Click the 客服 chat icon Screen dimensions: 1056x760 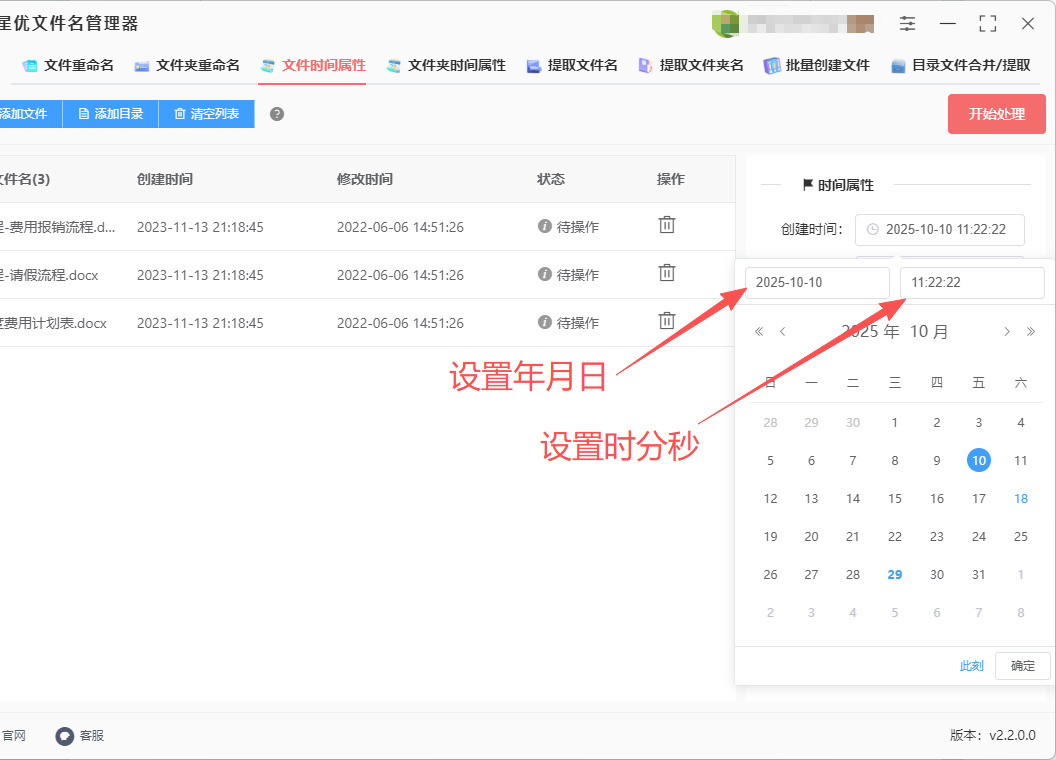click(x=65, y=736)
